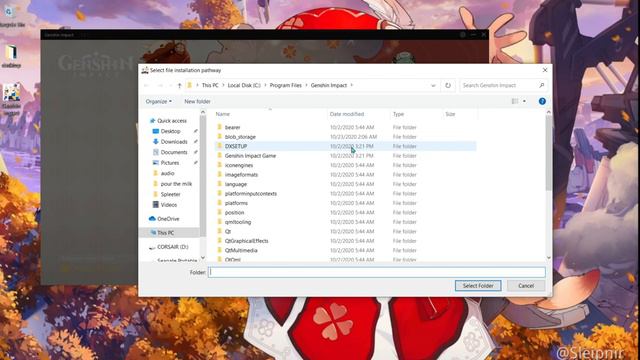
Task: Sort by Name column header
Action: [x=222, y=114]
